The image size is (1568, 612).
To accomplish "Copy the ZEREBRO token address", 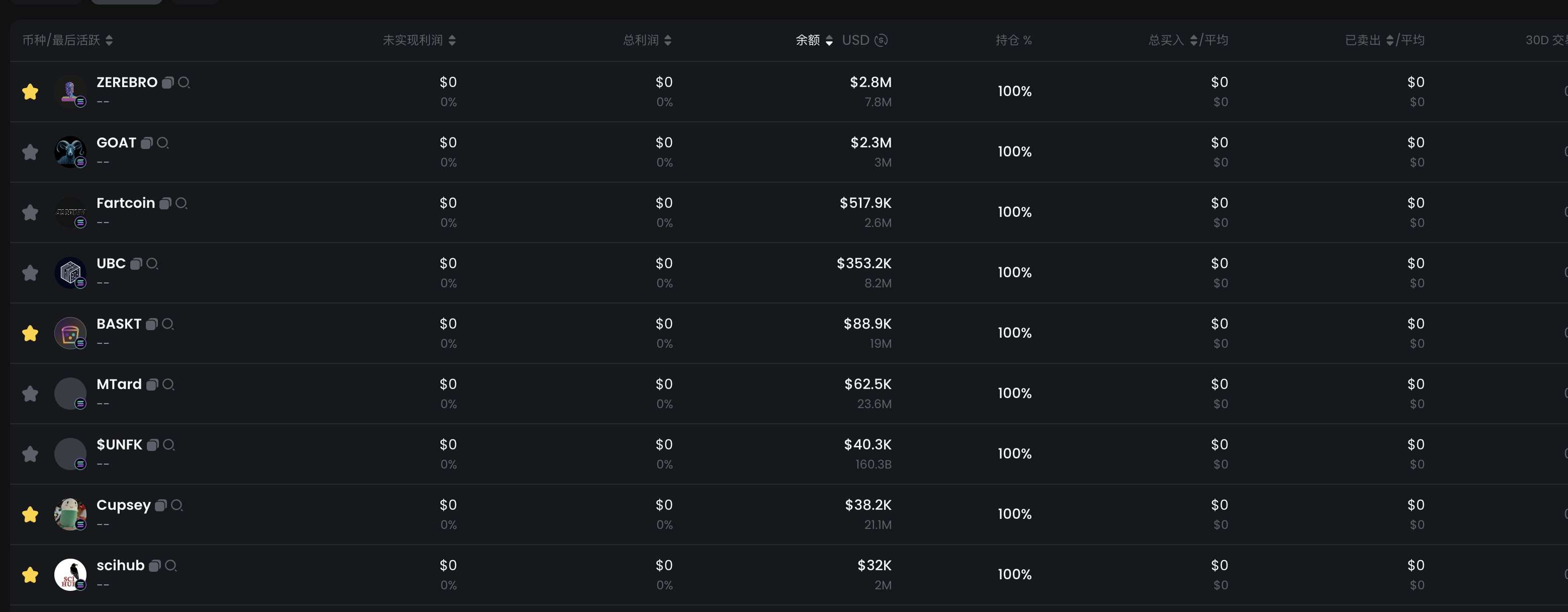I will coord(168,82).
